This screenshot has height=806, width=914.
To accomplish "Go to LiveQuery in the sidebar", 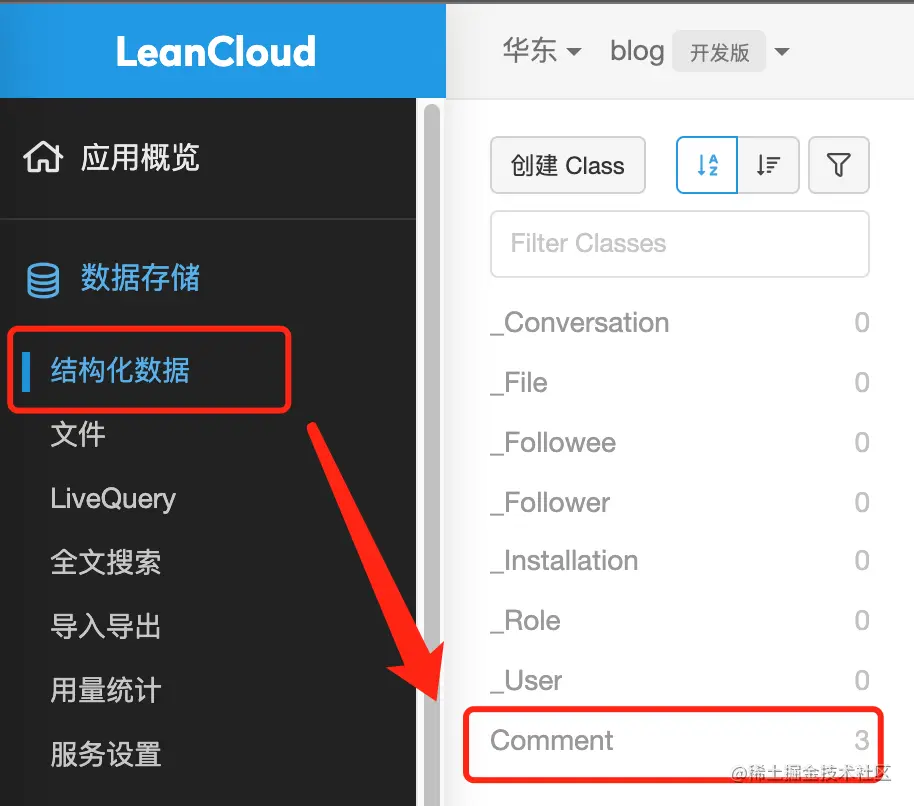I will 113,499.
